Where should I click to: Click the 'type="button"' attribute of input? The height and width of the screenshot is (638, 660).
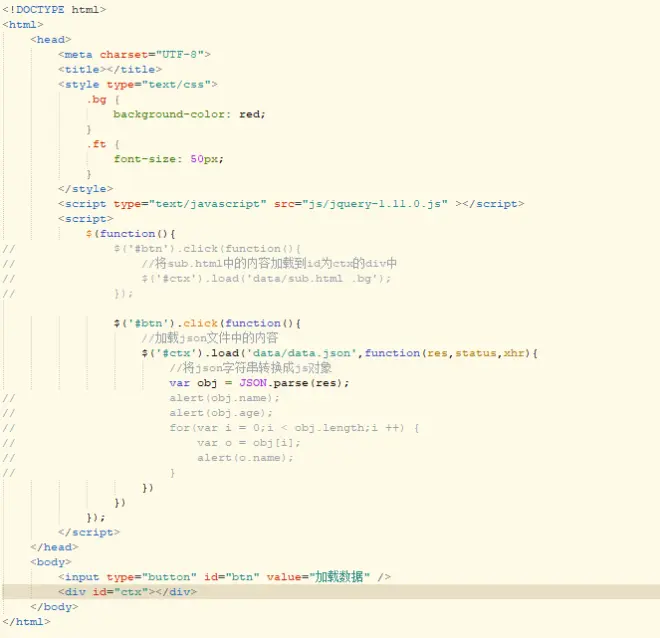coord(152,577)
